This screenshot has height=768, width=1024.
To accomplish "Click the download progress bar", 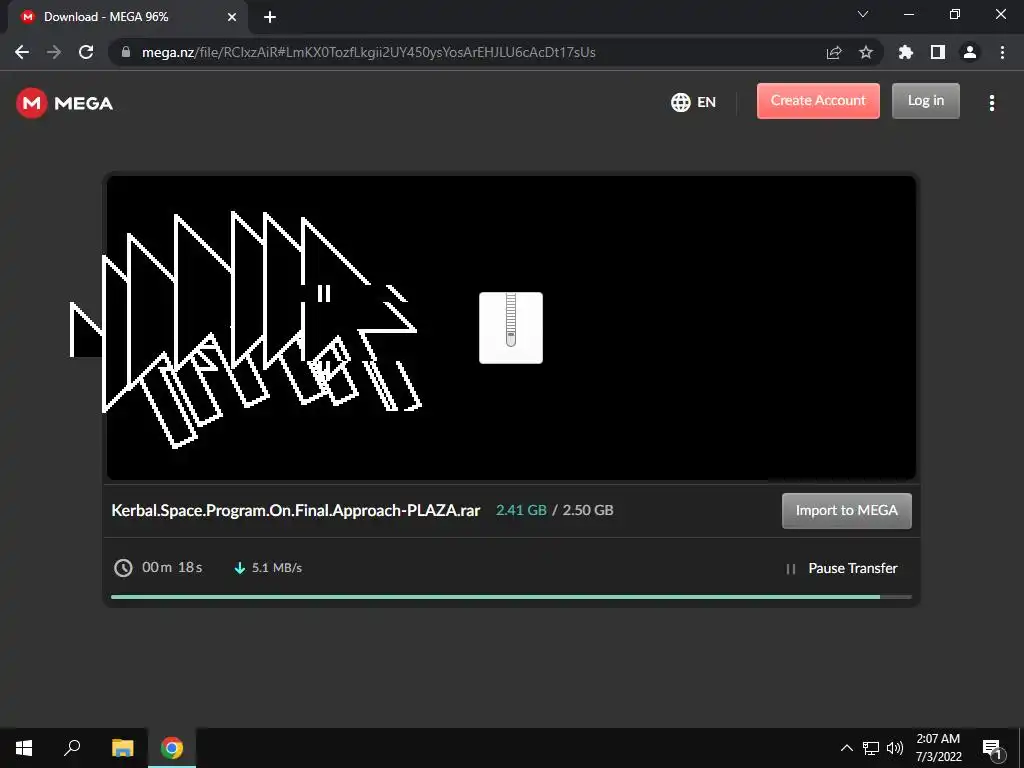I will [511, 596].
